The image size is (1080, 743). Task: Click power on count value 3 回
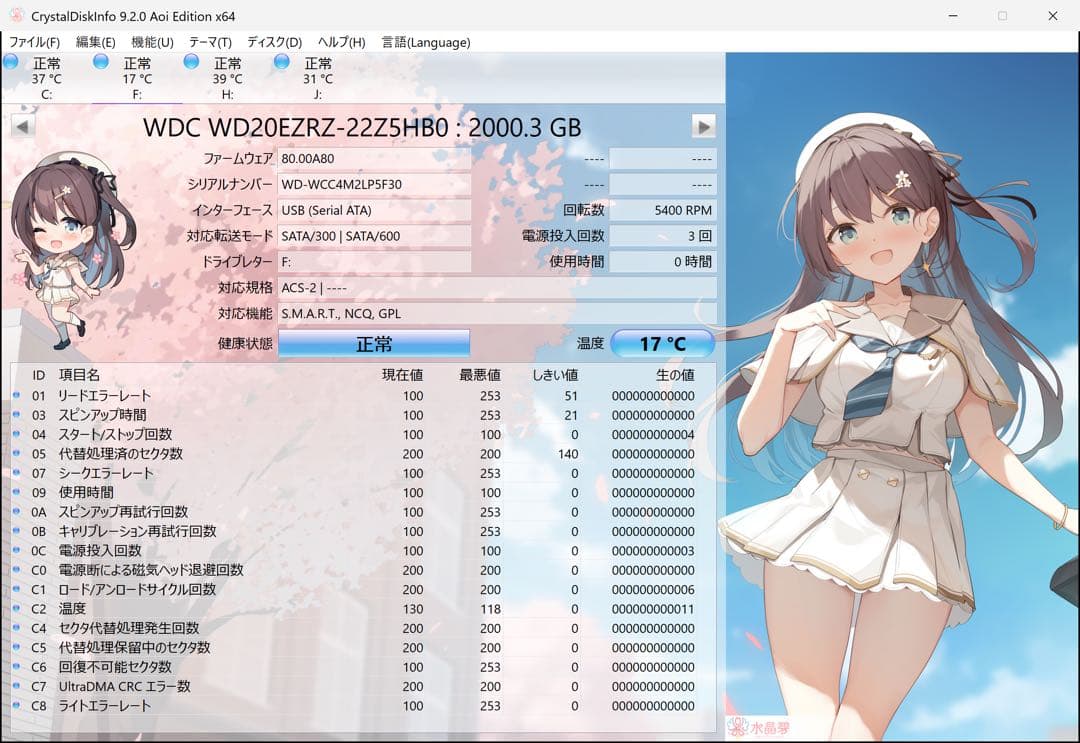663,236
